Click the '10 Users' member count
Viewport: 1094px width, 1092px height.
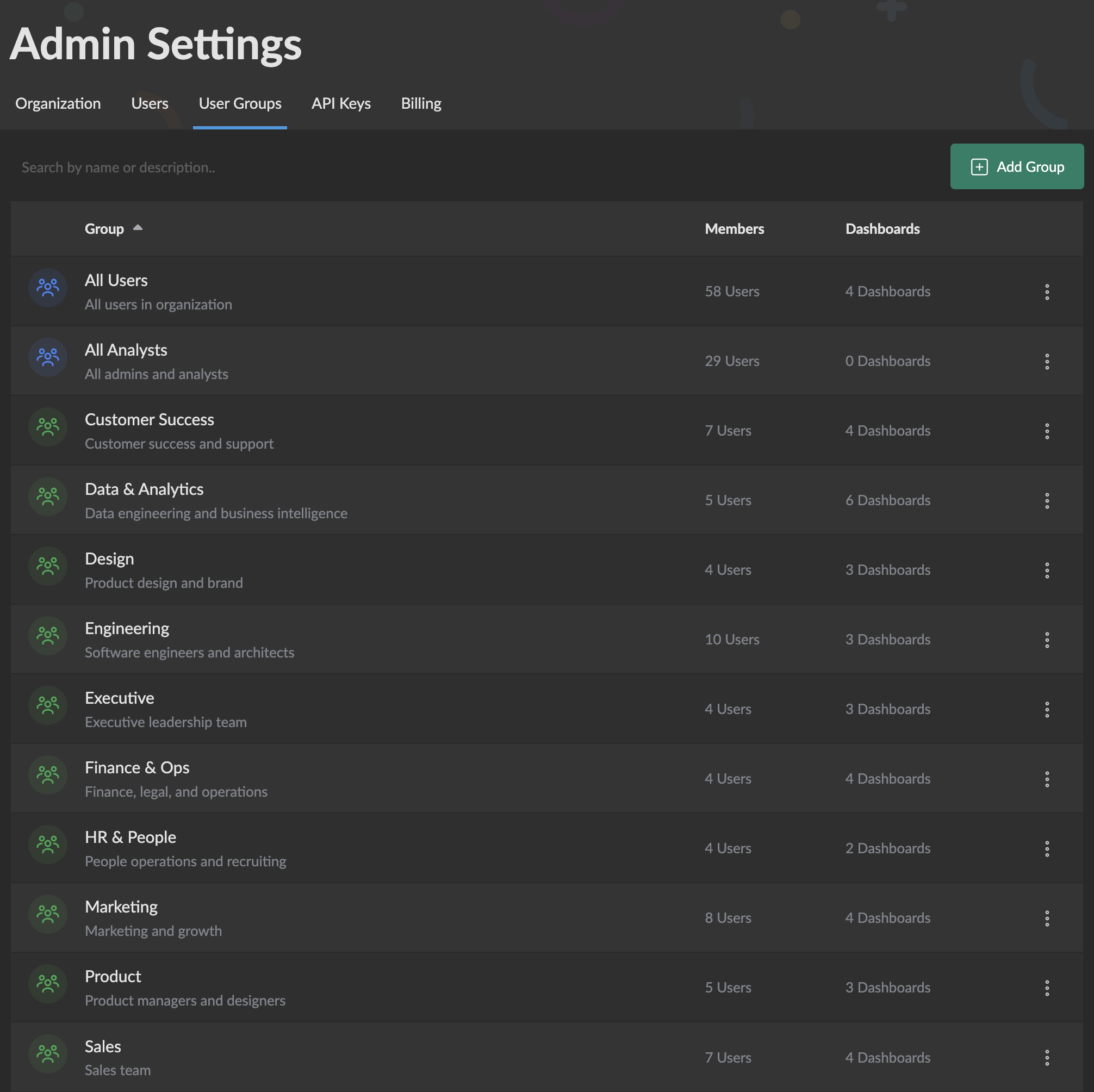click(x=731, y=640)
